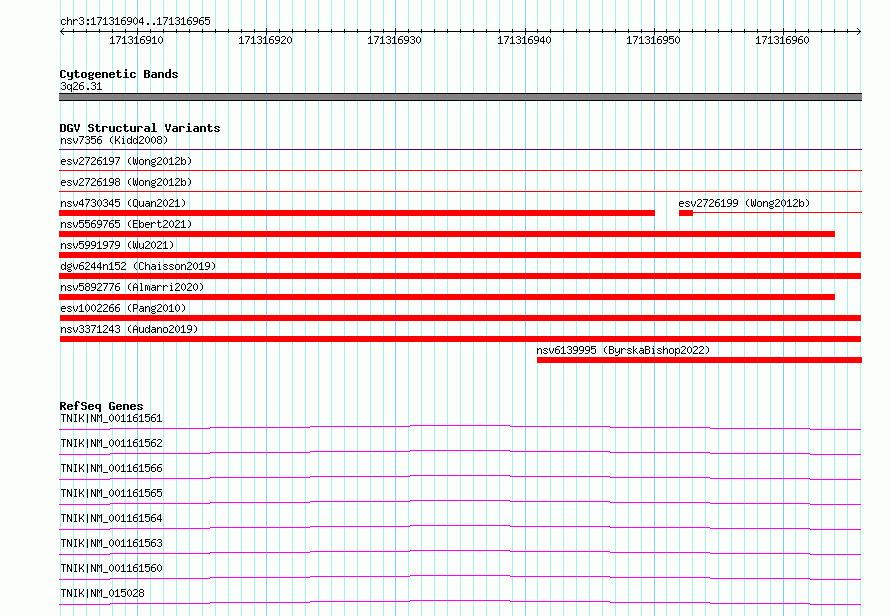Click the red bar under dgv6244n152
890x616 pixels.
(x=460, y=276)
